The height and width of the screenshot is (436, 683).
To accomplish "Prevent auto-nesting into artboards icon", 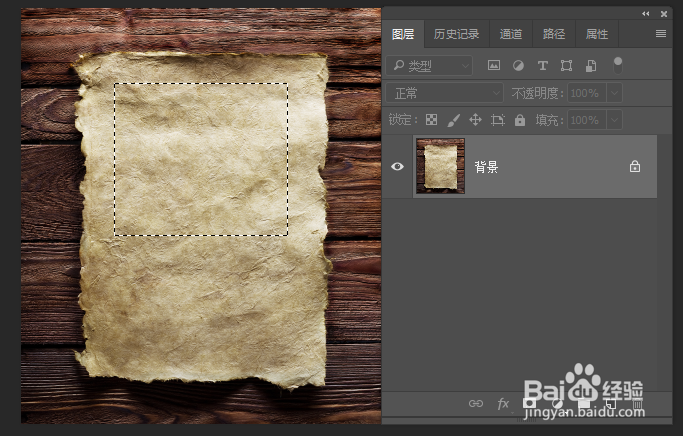I will click(497, 120).
